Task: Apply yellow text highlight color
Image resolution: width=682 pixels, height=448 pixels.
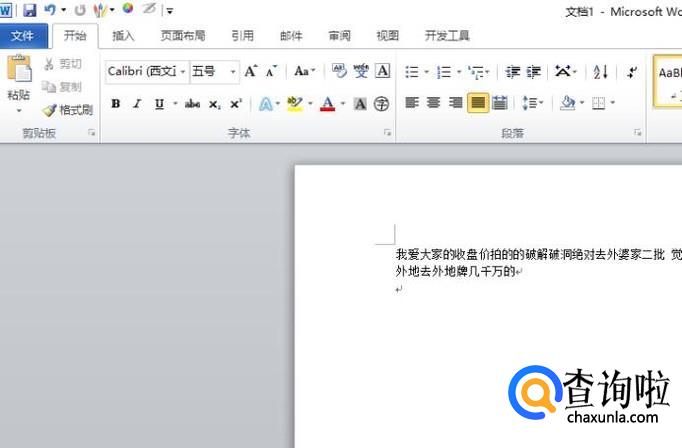Action: (295, 104)
